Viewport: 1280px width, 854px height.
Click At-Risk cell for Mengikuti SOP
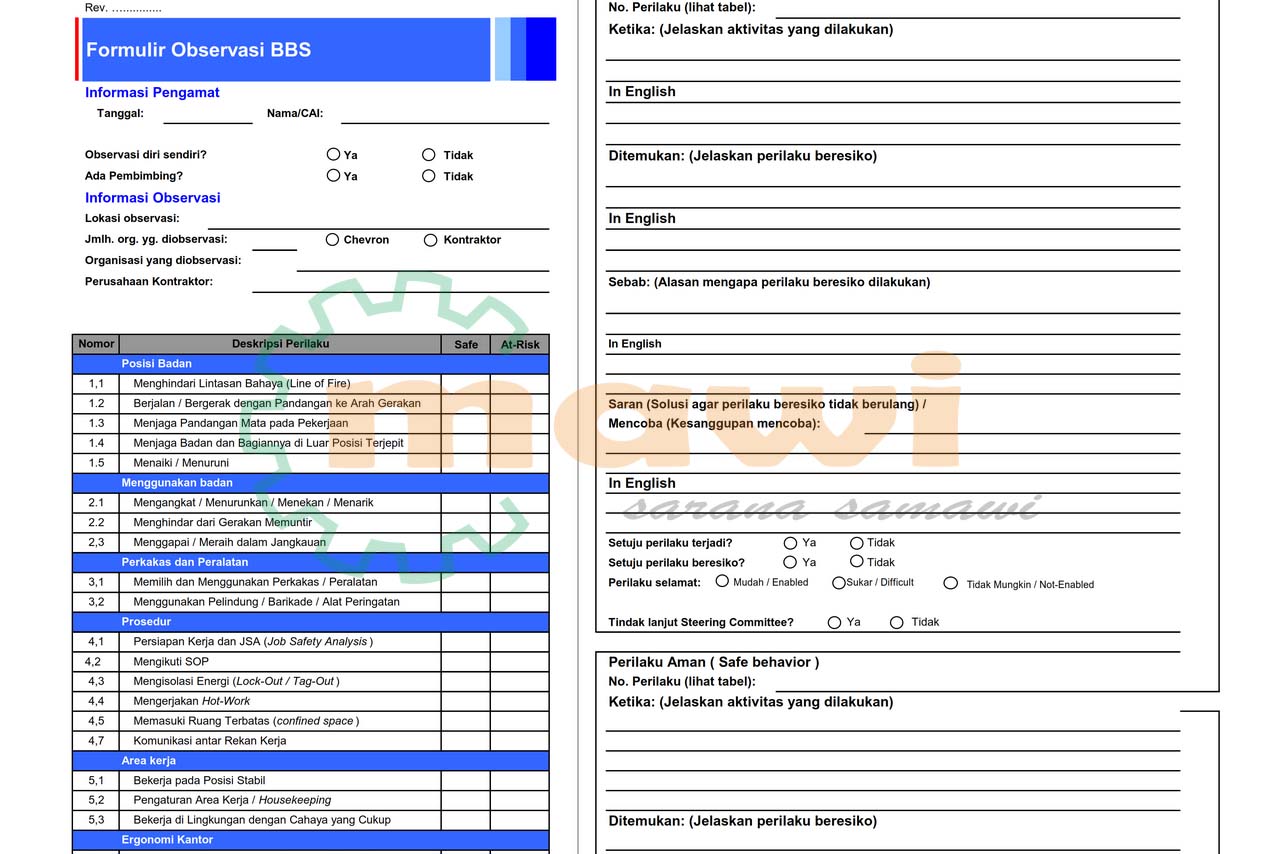pyautogui.click(x=519, y=662)
